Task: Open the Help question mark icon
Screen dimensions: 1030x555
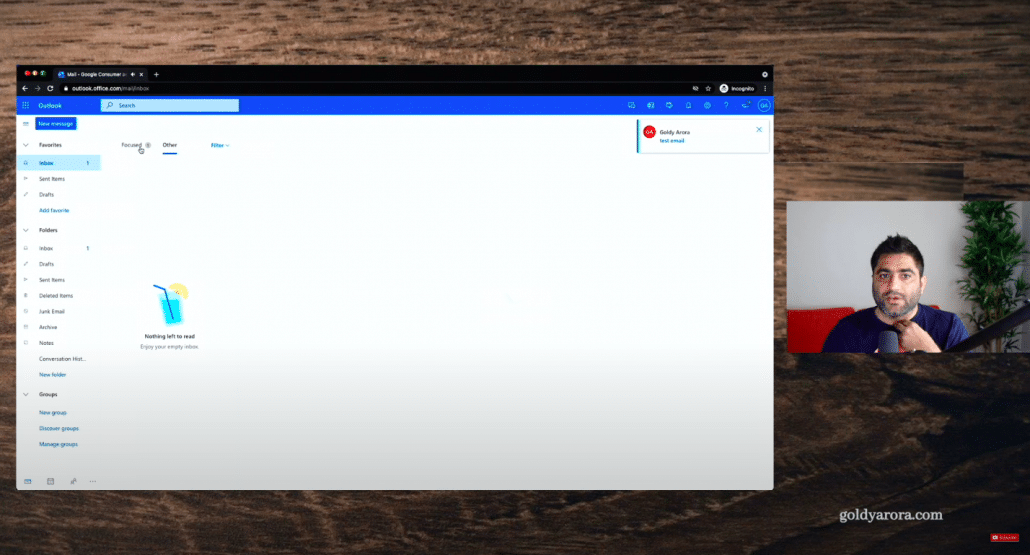Action: [726, 105]
